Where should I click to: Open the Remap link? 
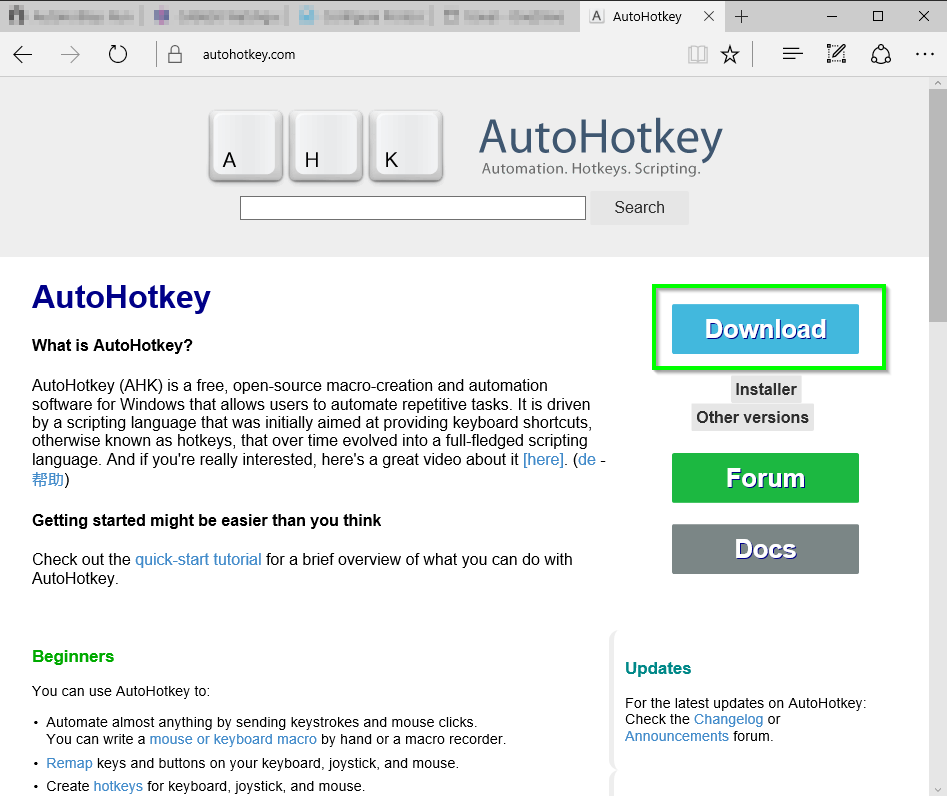pos(69,763)
